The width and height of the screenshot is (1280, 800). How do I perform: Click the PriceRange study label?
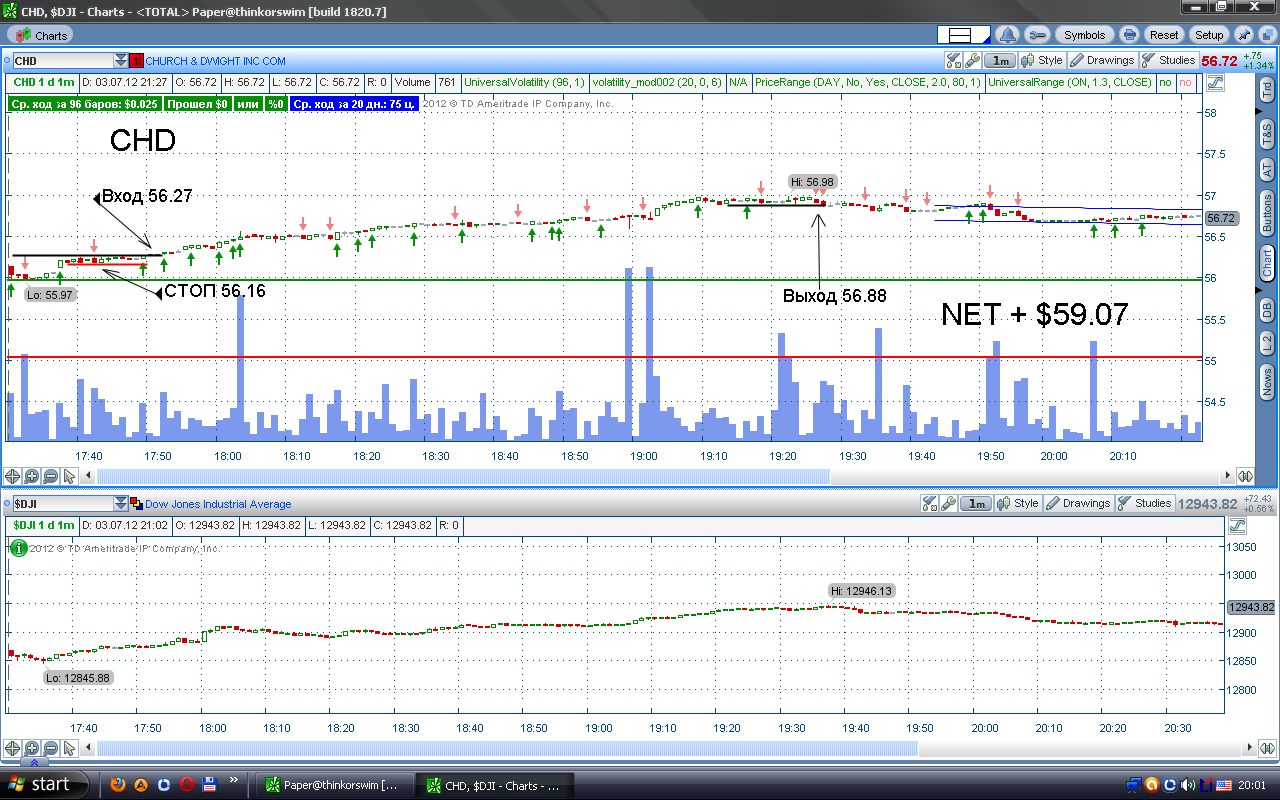pyautogui.click(x=869, y=82)
